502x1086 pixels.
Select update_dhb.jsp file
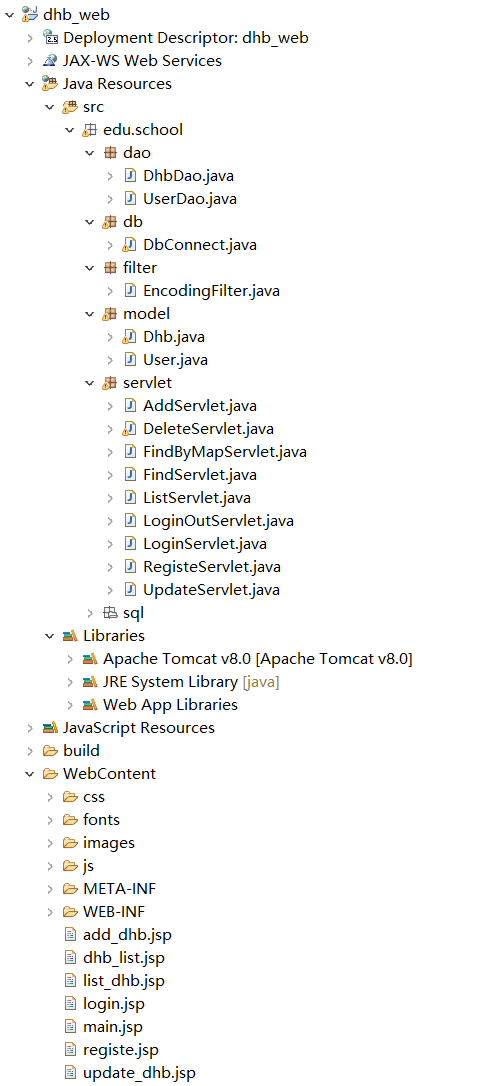139,1072
